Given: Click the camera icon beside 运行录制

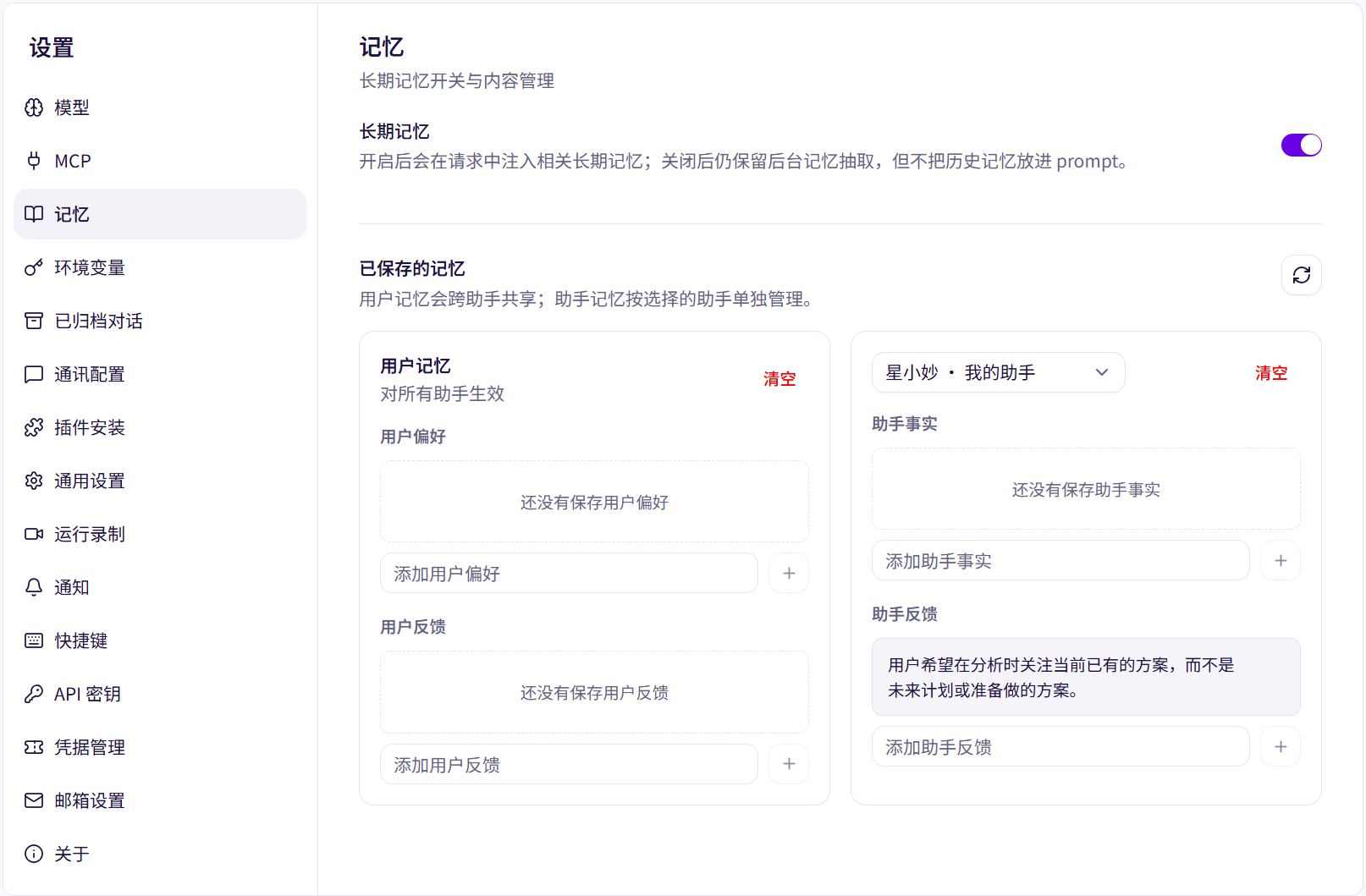Looking at the screenshot, I should pos(34,534).
